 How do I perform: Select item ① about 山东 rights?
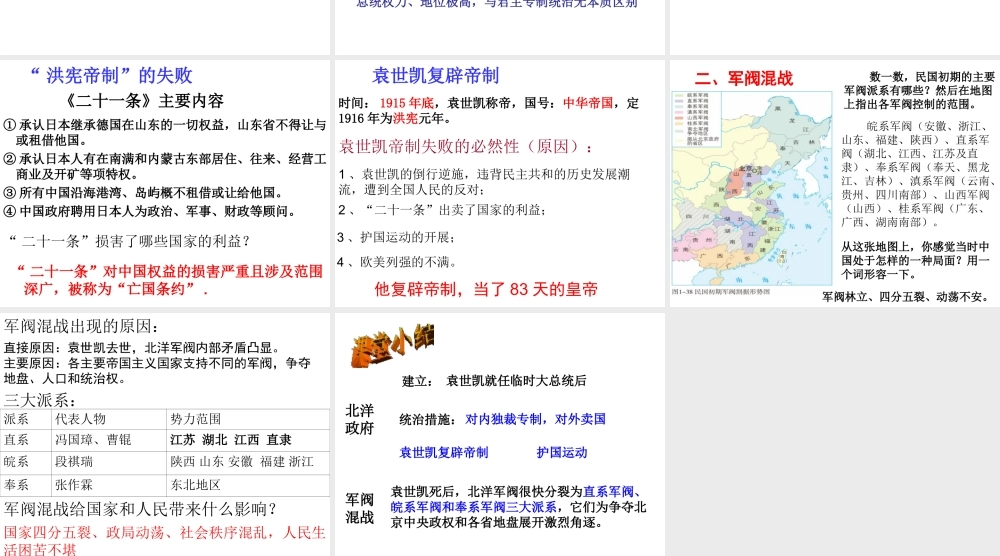[x=165, y=132]
